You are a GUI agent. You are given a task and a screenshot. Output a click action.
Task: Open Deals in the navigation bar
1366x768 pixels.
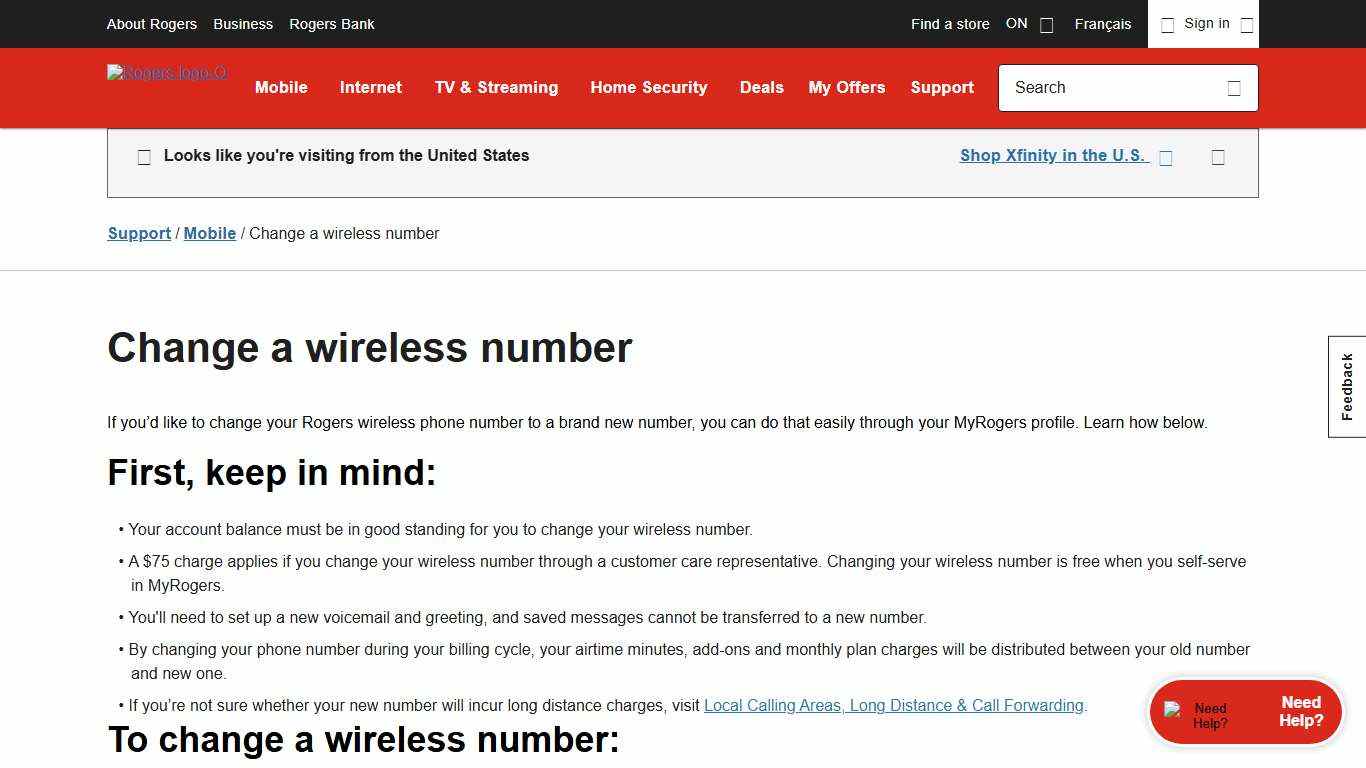click(762, 88)
